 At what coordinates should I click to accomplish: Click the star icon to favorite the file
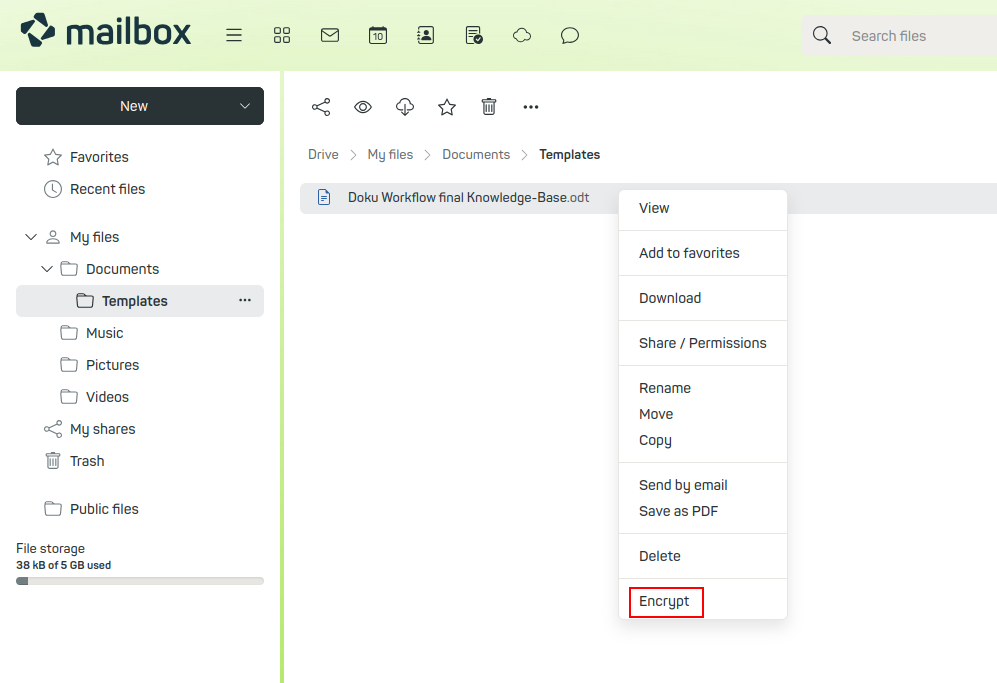446,106
